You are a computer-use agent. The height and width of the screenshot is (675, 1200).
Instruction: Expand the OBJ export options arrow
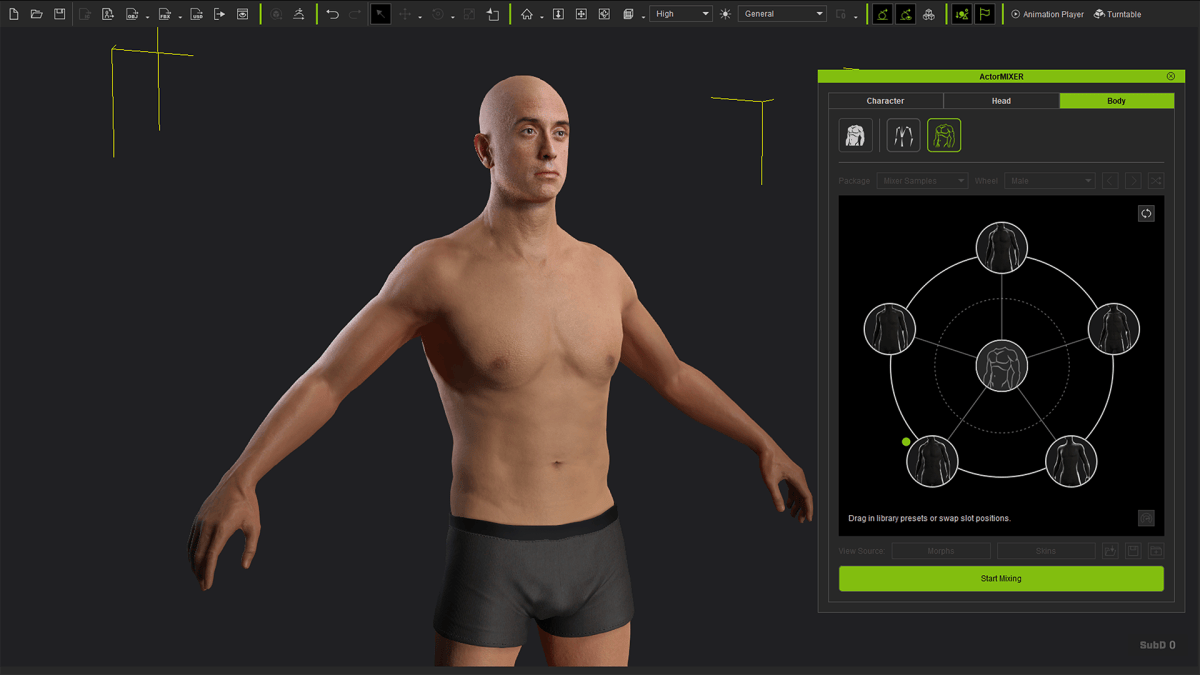pos(147,17)
